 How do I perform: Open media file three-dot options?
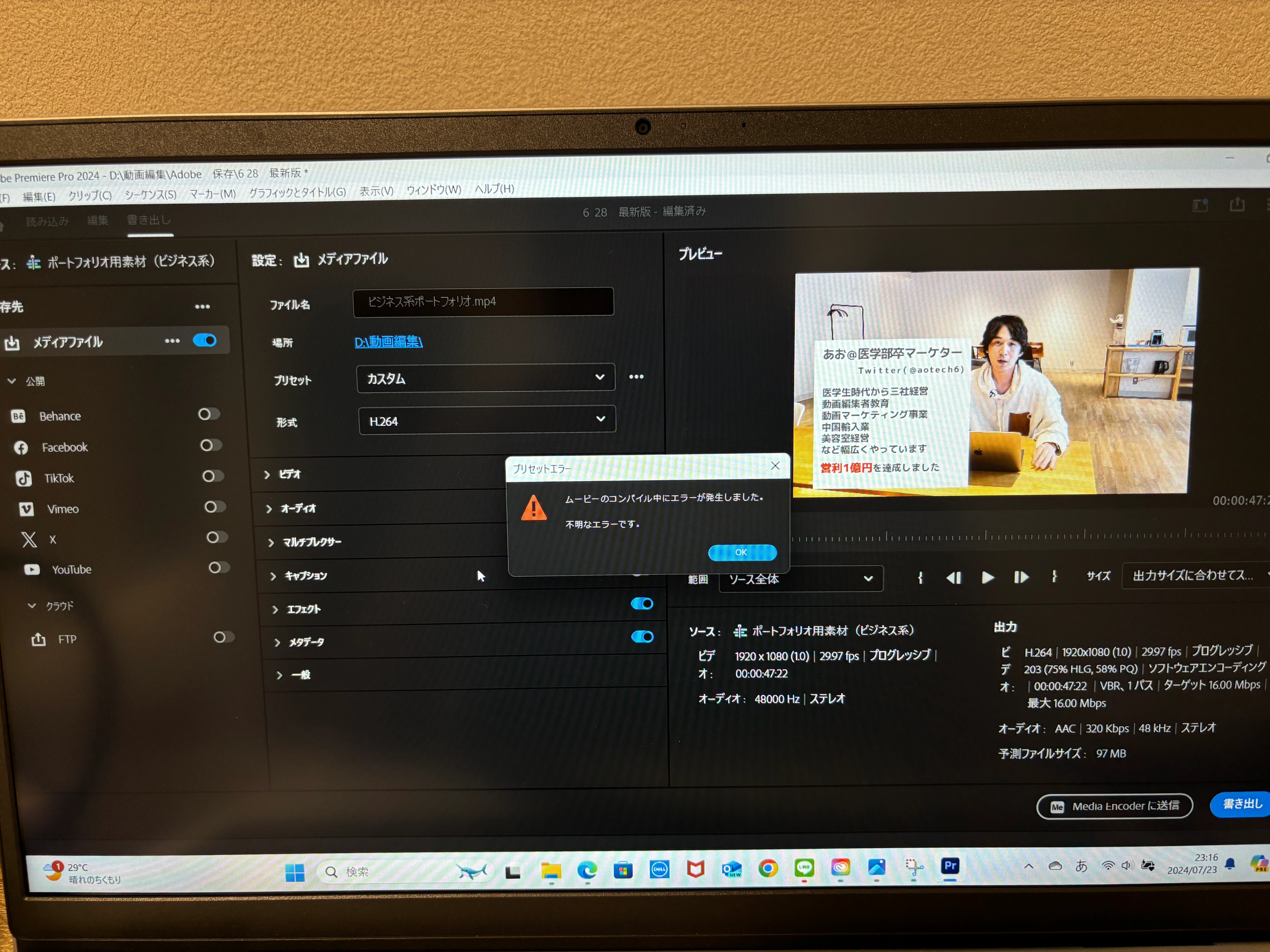tap(172, 341)
